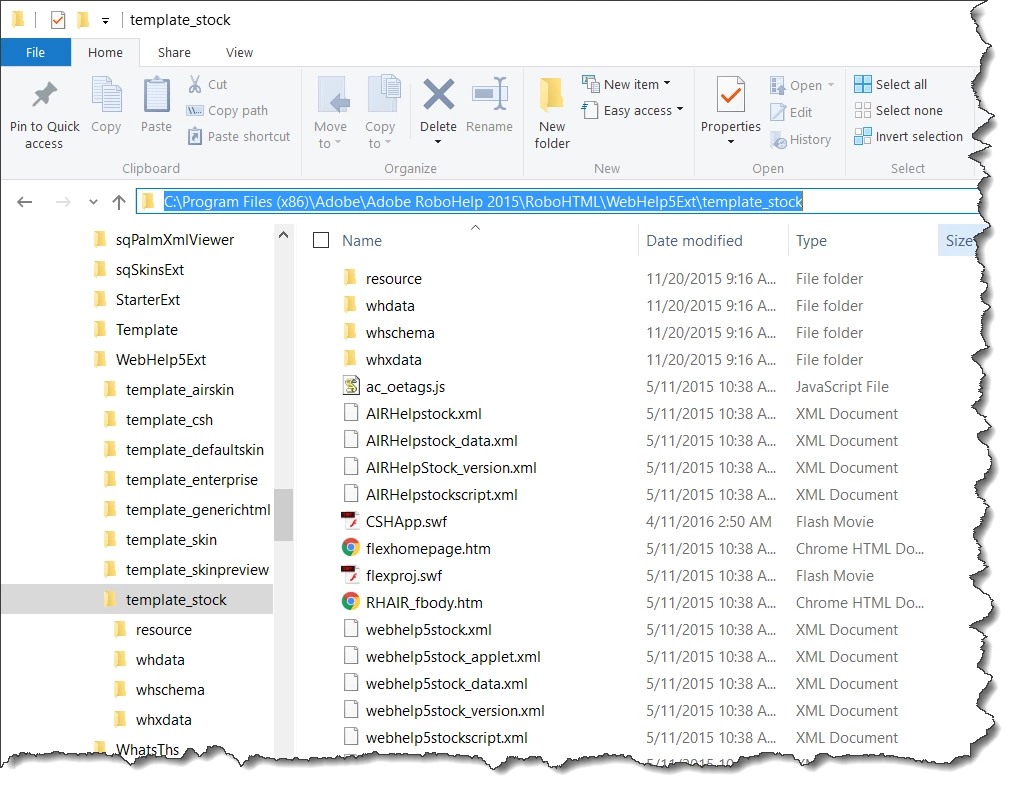Select AIRHelpstock_data.xml file
This screenshot has width=1016, height=792.
click(441, 441)
